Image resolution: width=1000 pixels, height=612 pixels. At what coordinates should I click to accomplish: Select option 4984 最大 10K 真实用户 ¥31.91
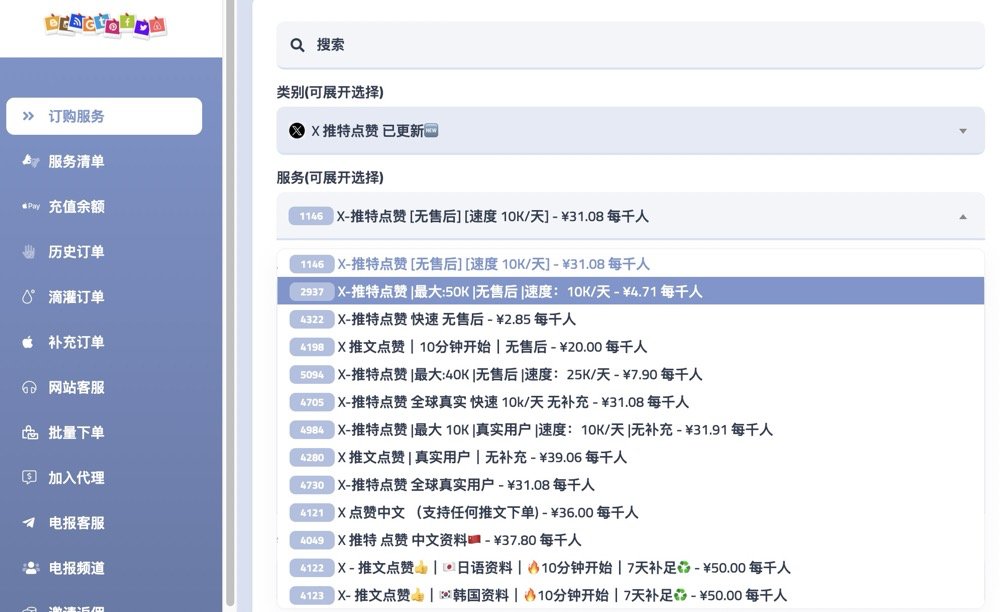(x=630, y=430)
